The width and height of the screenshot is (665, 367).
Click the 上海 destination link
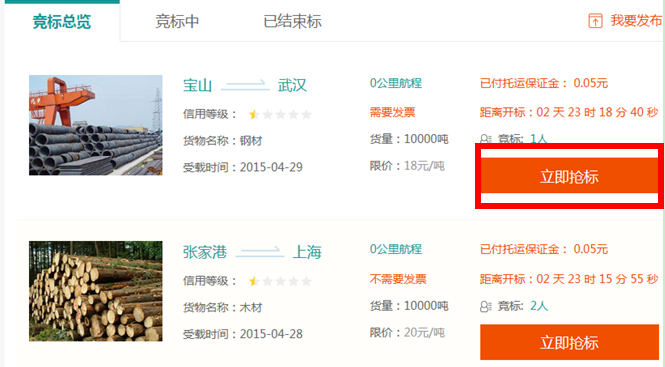307,252
